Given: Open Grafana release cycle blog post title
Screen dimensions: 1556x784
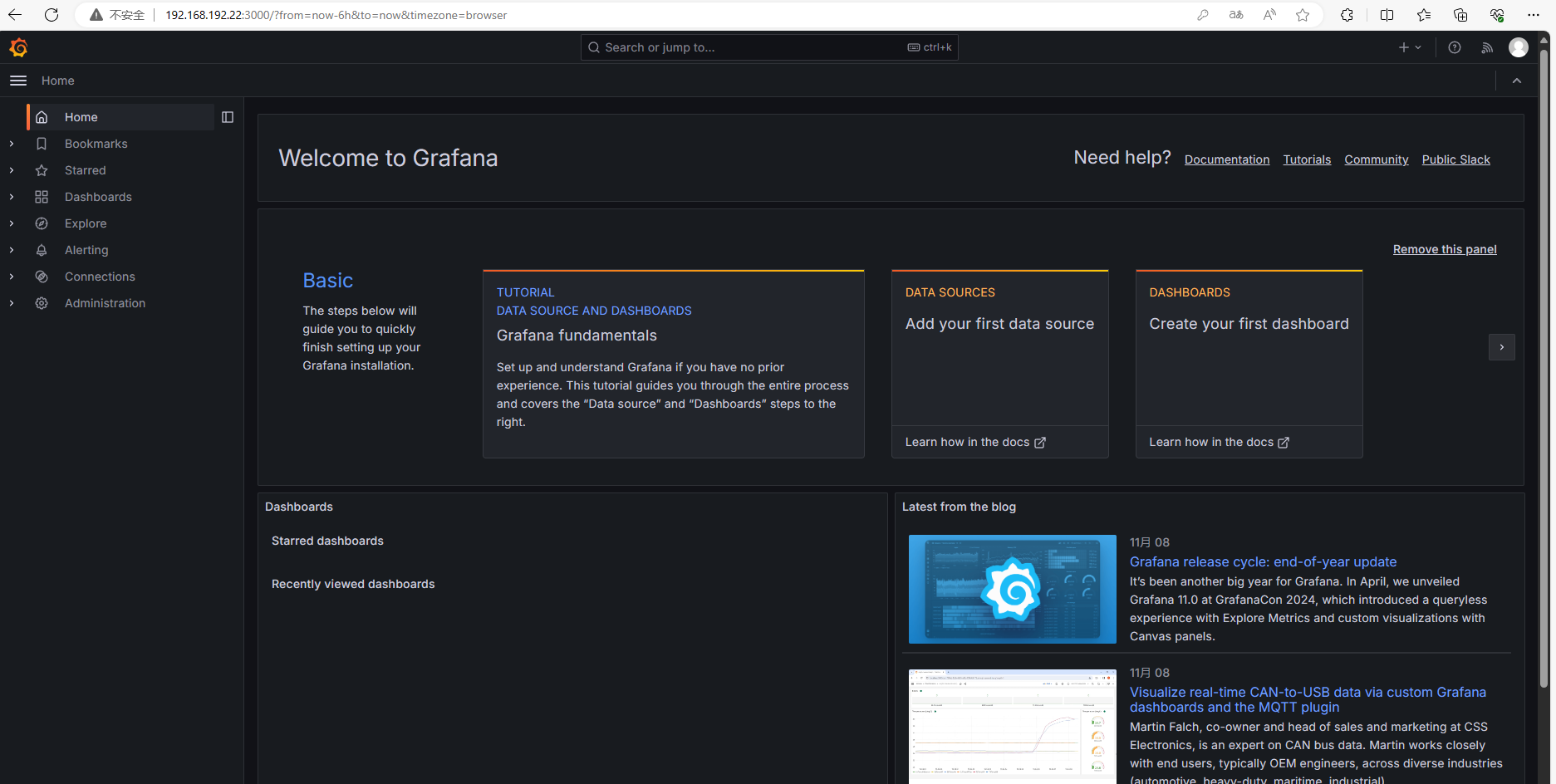Looking at the screenshot, I should 1263,562.
